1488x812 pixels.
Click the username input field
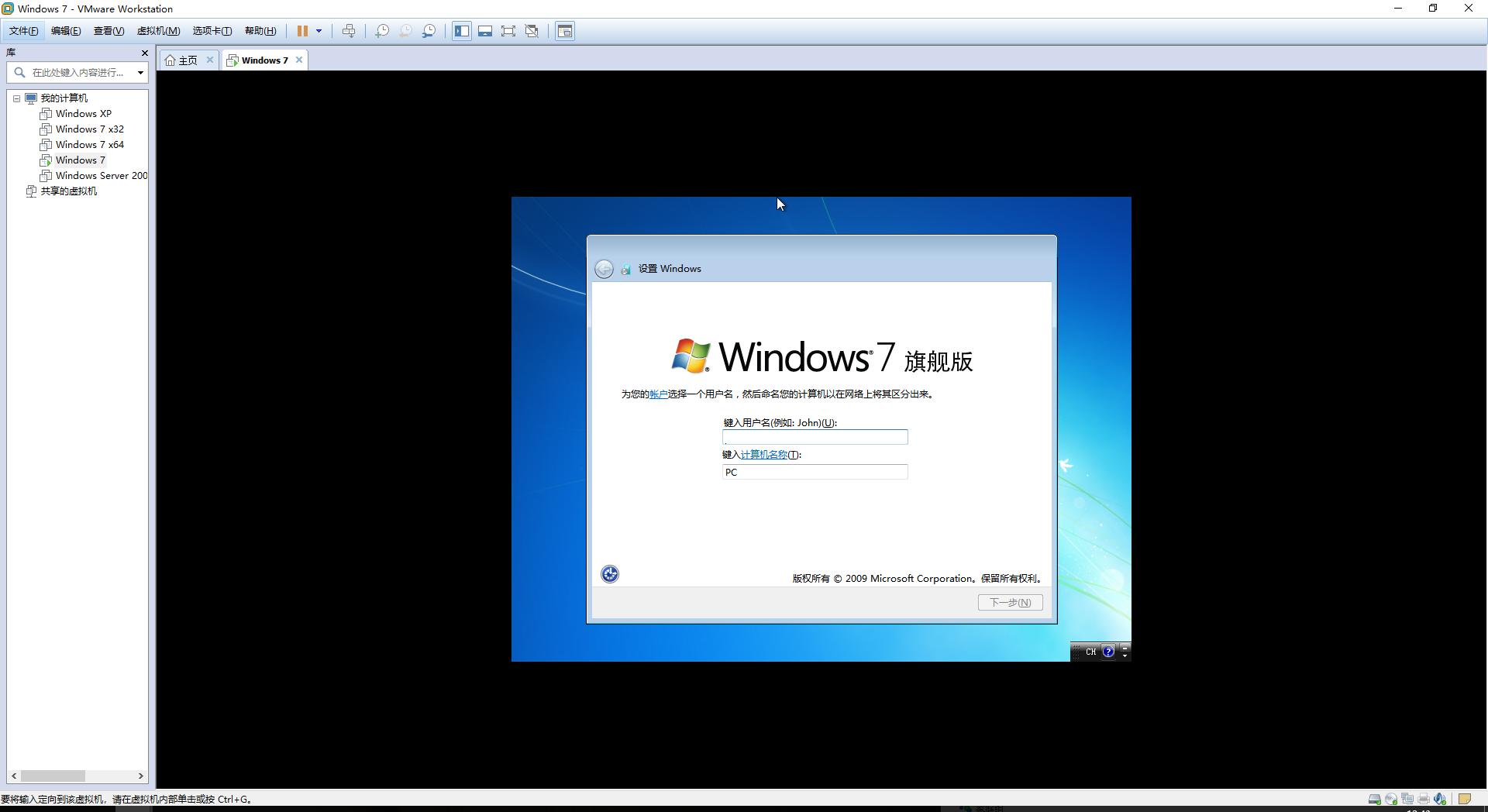coord(815,437)
